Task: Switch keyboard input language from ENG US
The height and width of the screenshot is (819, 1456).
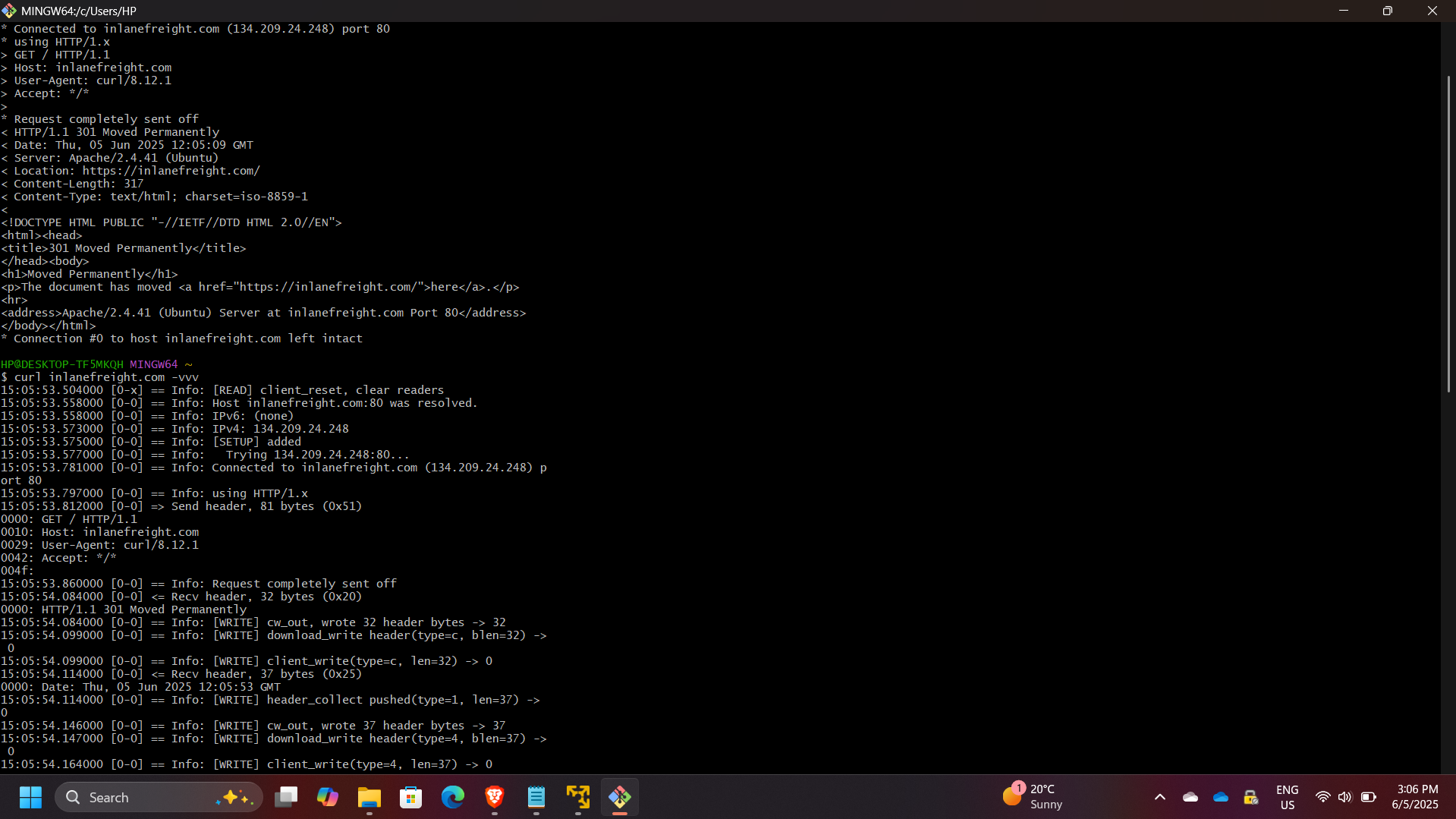Action: coord(1288,797)
